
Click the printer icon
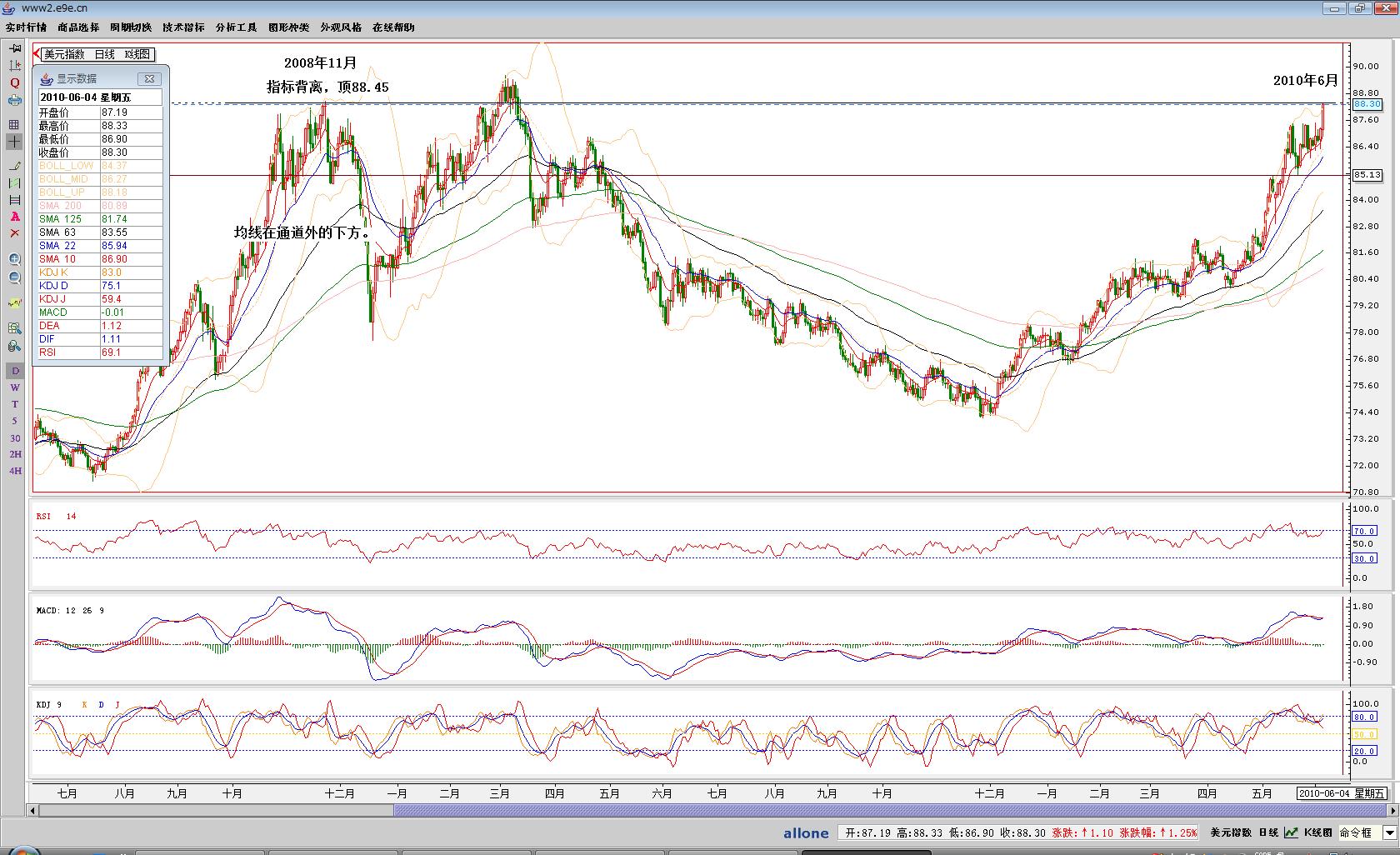(x=15, y=101)
